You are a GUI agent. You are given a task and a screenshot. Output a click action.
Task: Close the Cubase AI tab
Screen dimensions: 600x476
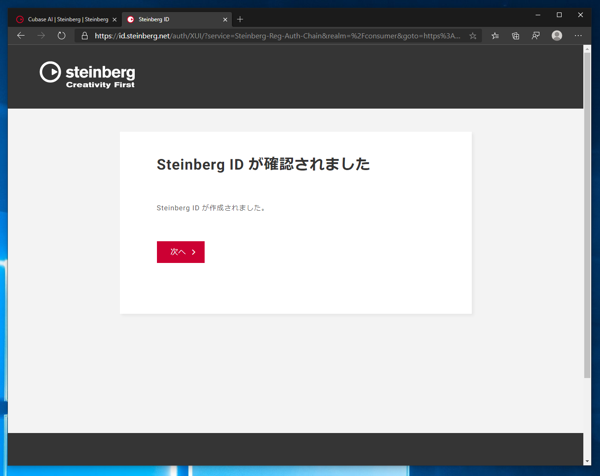[x=114, y=20]
